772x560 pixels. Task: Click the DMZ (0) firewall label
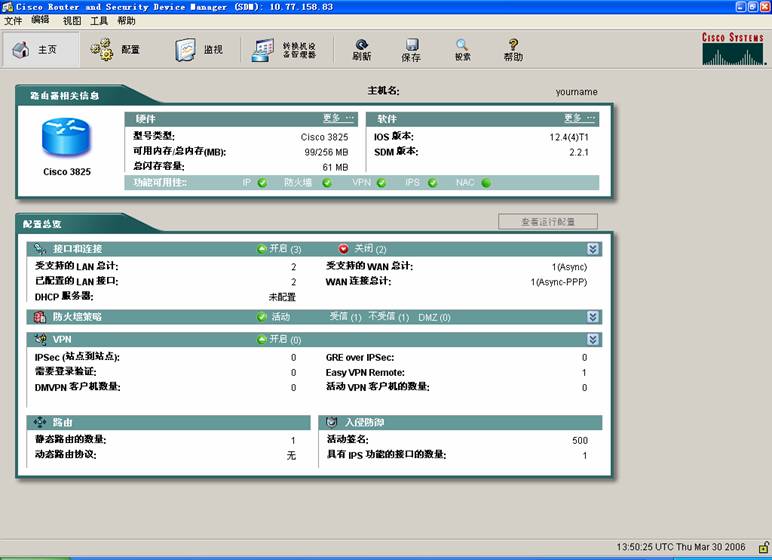pos(434,317)
